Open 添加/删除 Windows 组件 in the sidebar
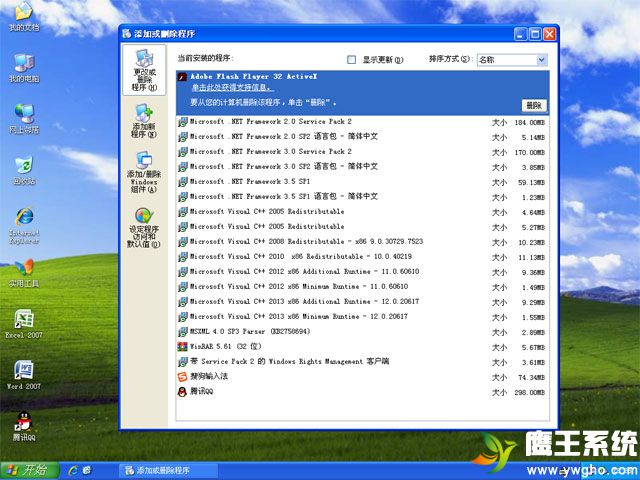The height and width of the screenshot is (480, 640). pos(144,172)
